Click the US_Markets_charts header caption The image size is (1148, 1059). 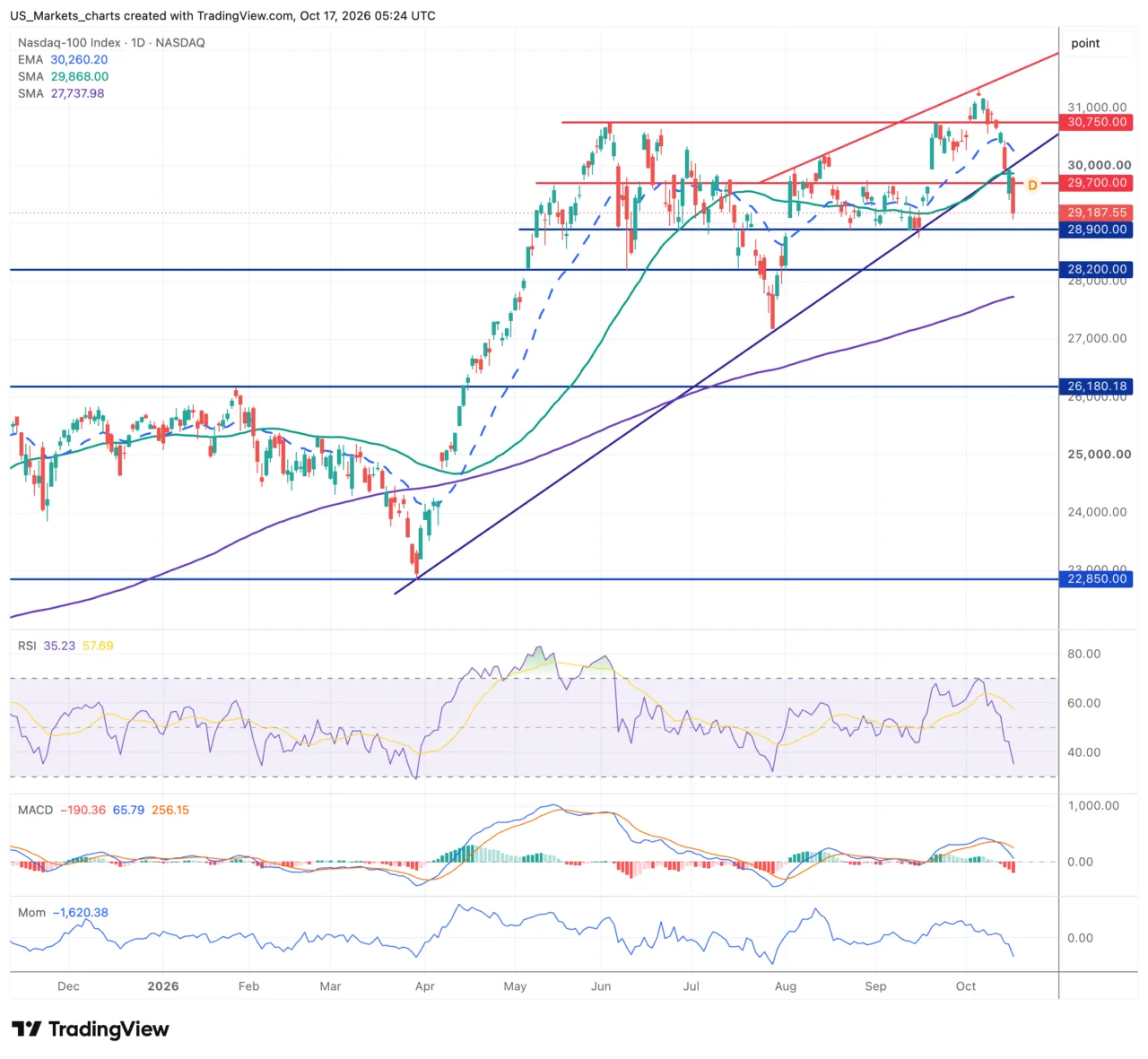tap(222, 15)
